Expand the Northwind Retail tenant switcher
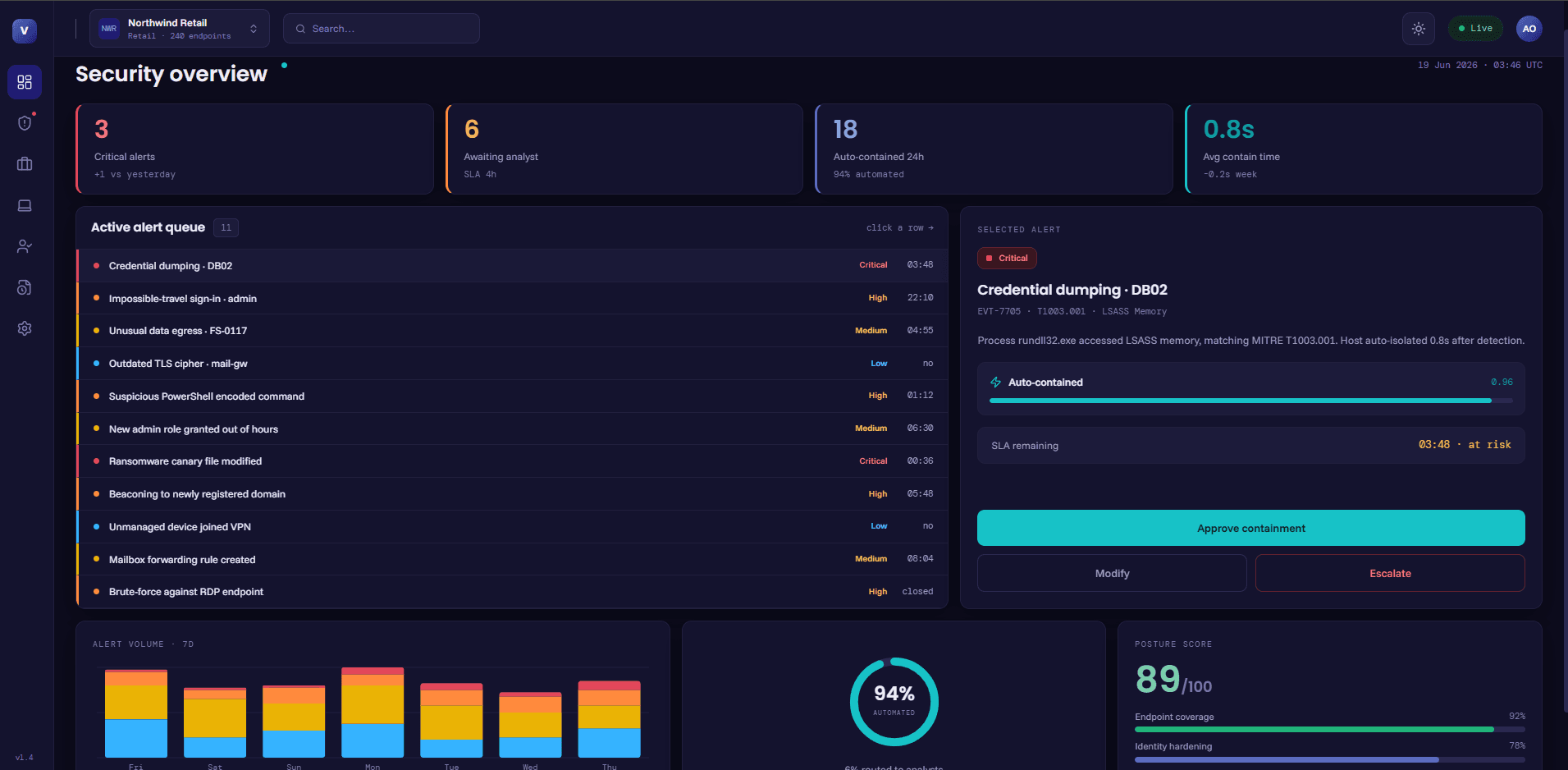 tap(180, 29)
